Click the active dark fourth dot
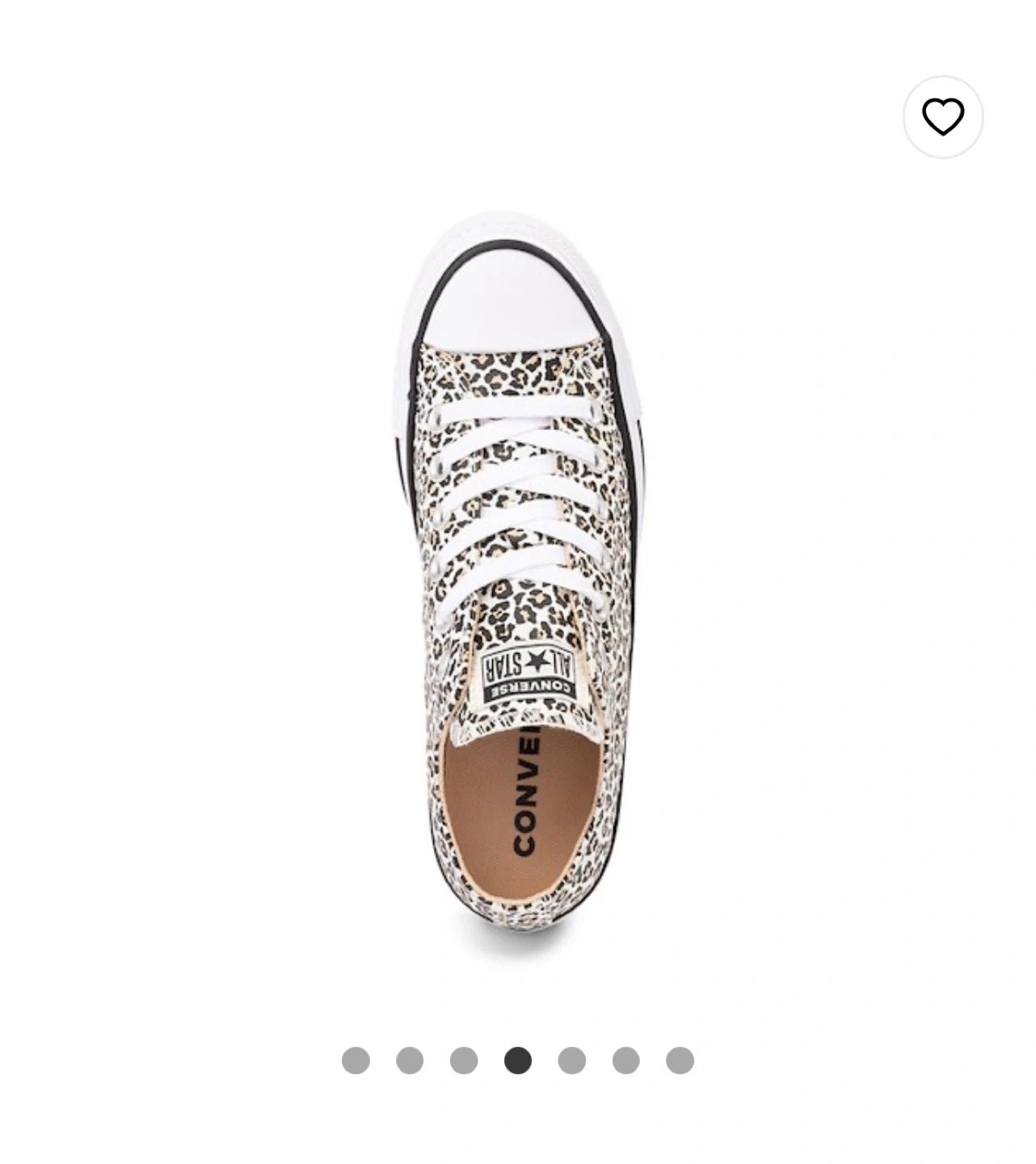 [518, 1060]
